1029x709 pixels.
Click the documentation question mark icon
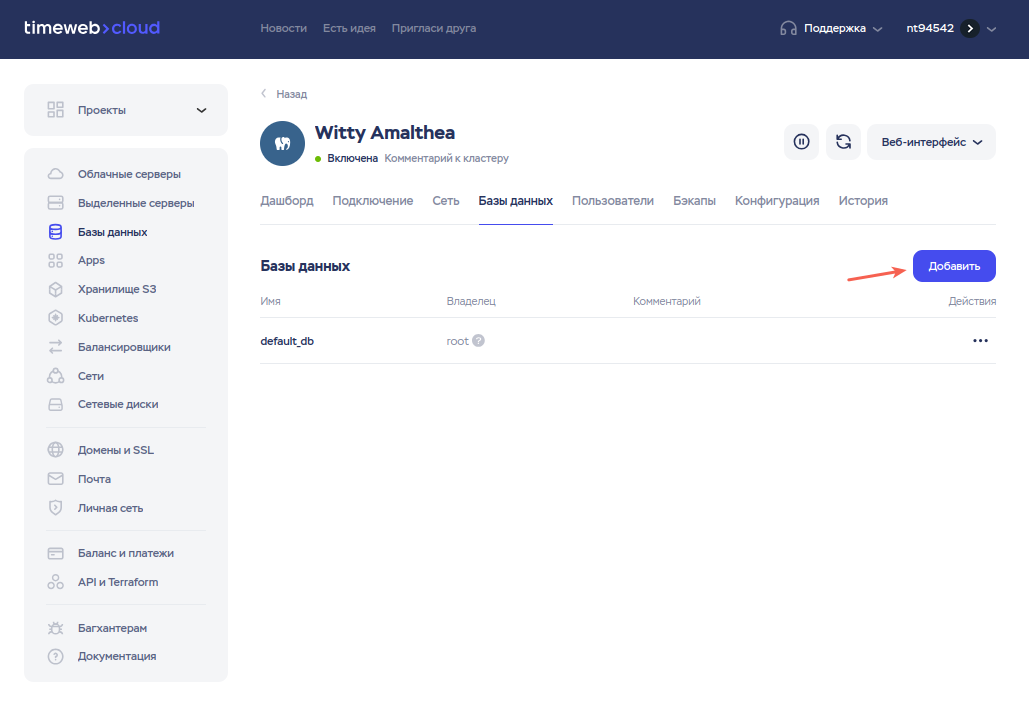(56, 656)
